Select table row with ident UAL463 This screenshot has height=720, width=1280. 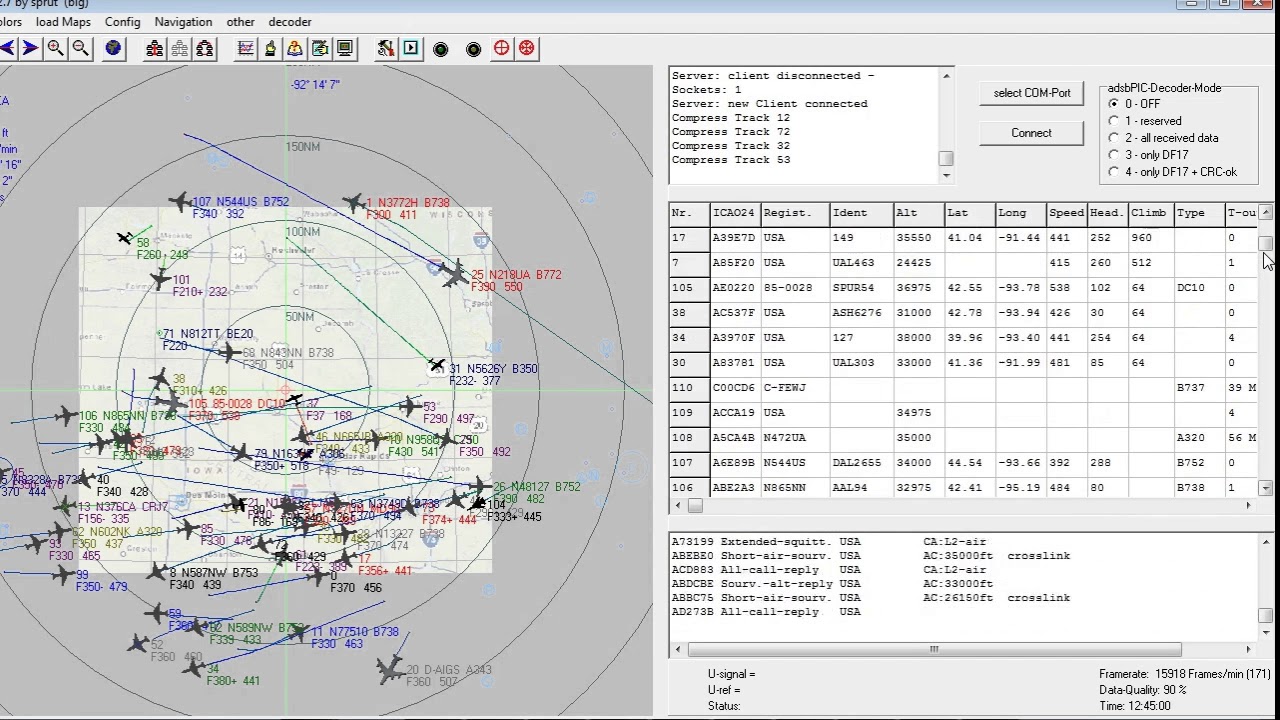pos(963,263)
